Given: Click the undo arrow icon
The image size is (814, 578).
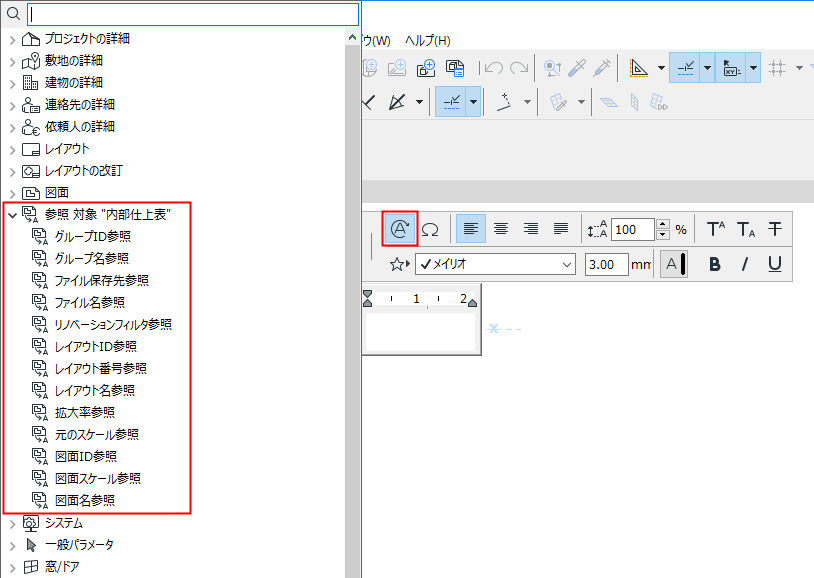Looking at the screenshot, I should click(x=493, y=68).
